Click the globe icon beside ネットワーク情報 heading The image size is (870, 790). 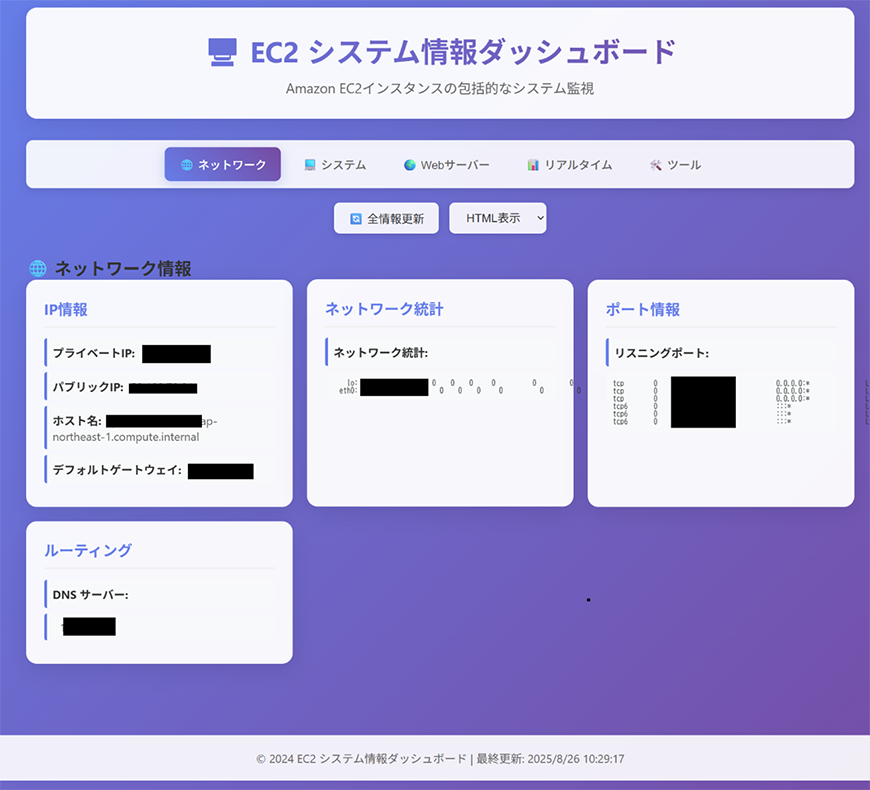pos(37,267)
